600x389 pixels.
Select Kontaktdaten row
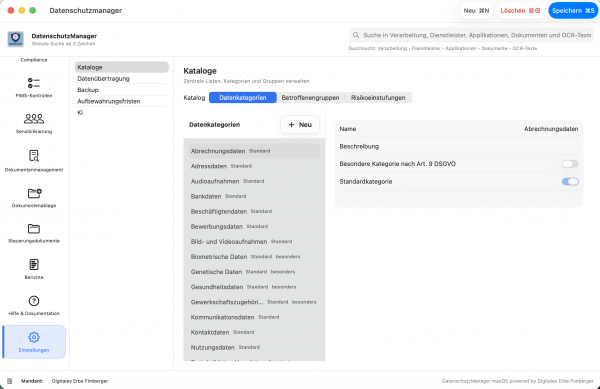[254, 332]
